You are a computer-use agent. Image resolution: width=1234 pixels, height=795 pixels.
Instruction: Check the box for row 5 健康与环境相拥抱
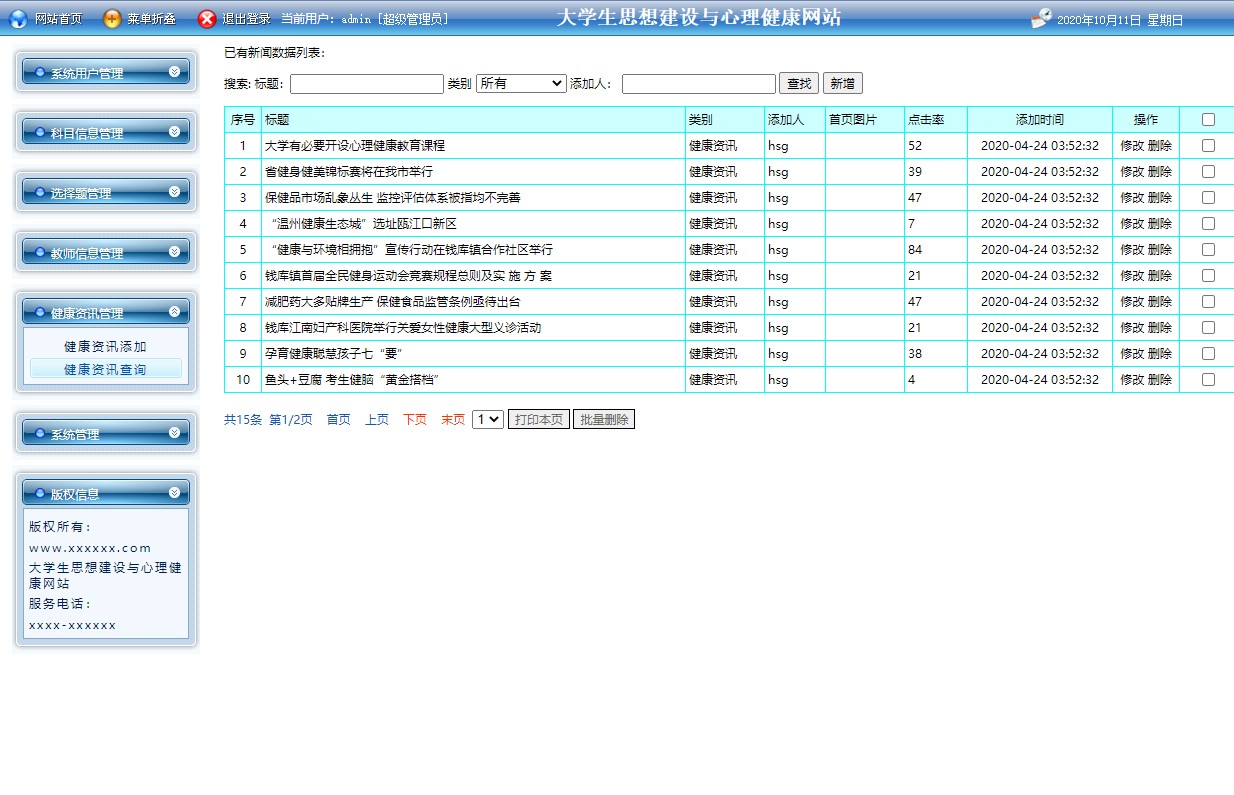(x=1208, y=249)
